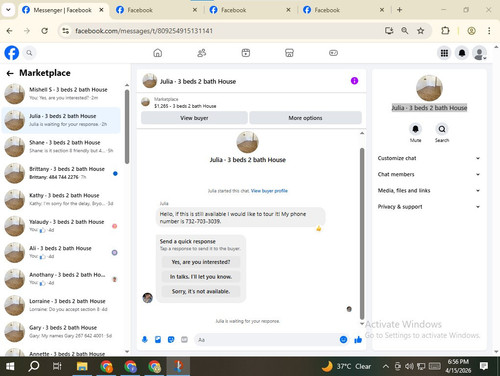Bookmark this page with the star icon
The height and width of the screenshot is (376, 500).
[421, 31]
